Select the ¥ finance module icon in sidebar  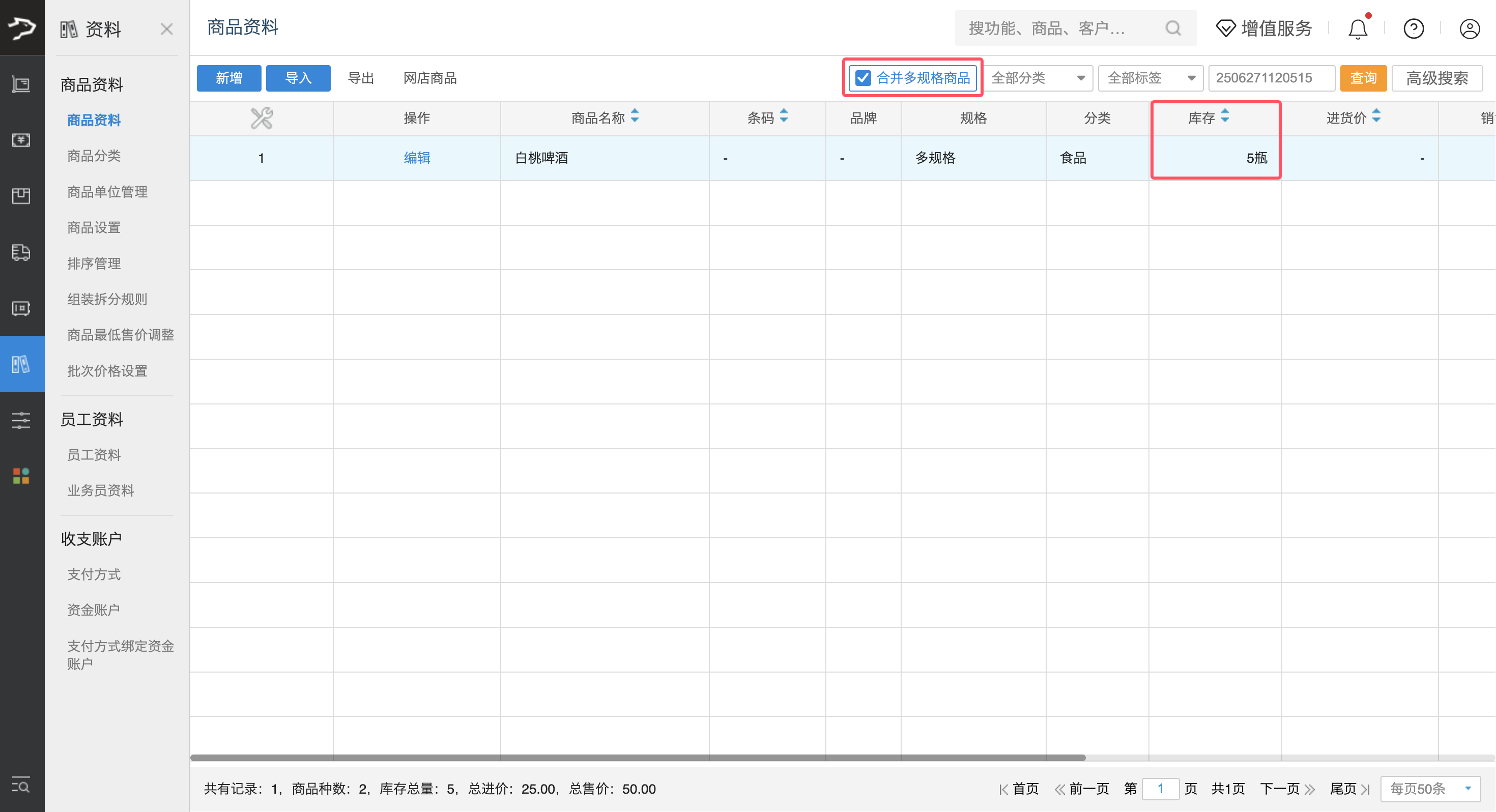click(21, 139)
